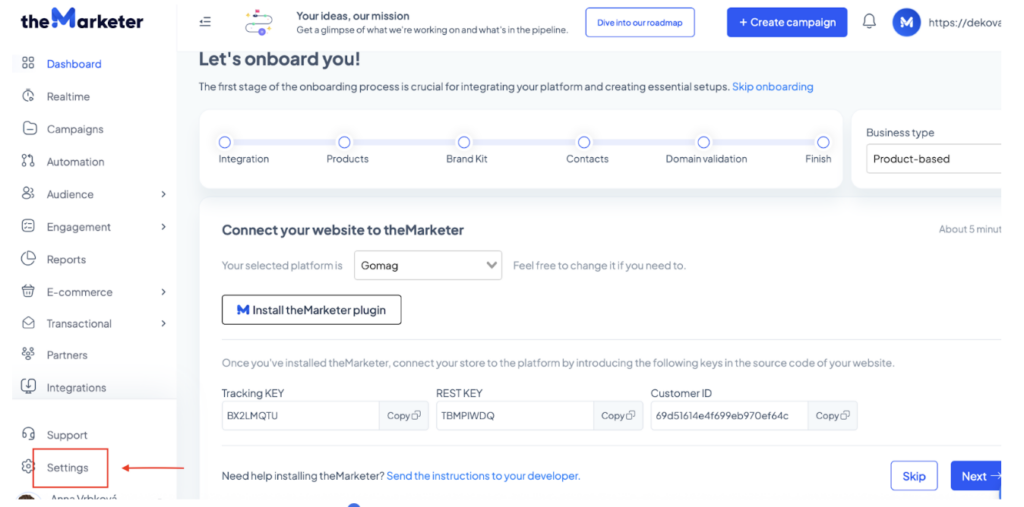
Task: Open the Business type dropdown
Action: click(x=933, y=159)
